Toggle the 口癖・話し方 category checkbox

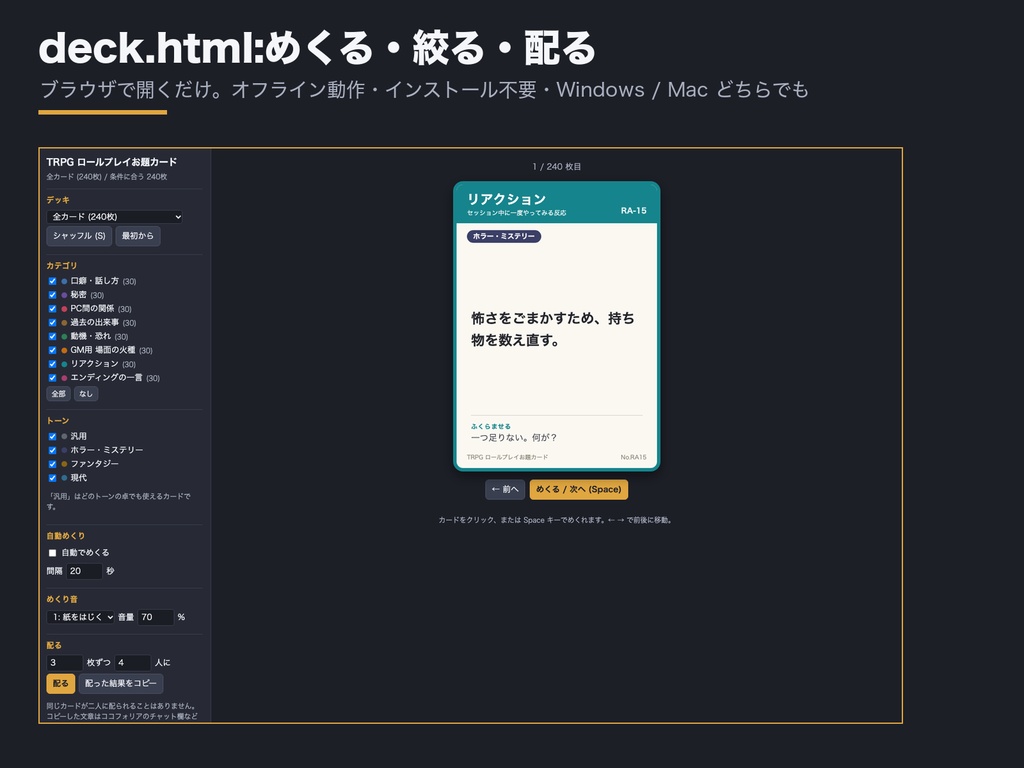coord(52,281)
